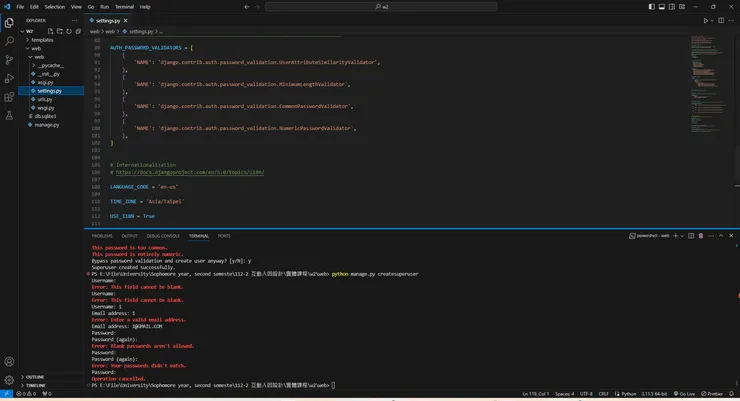Viewport: 740px width, 401px height.
Task: Open the Terminal menu
Action: pos(124,7)
